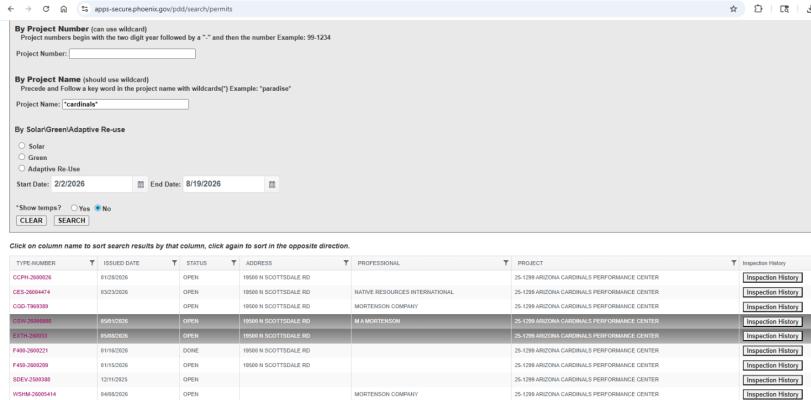Open the ADDRESS column filter icon
Image resolution: width=811 pixels, height=400 pixels.
pos(346,263)
